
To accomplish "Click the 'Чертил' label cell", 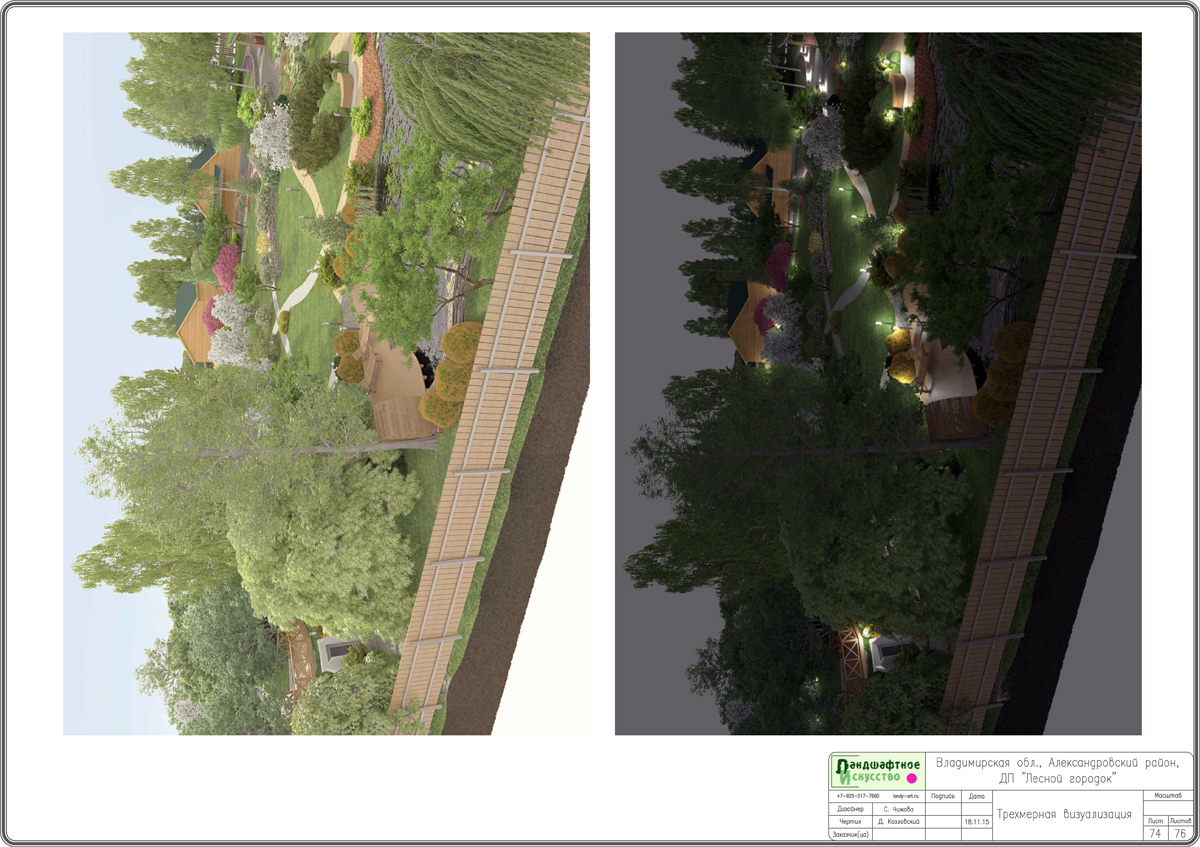I will click(850, 822).
